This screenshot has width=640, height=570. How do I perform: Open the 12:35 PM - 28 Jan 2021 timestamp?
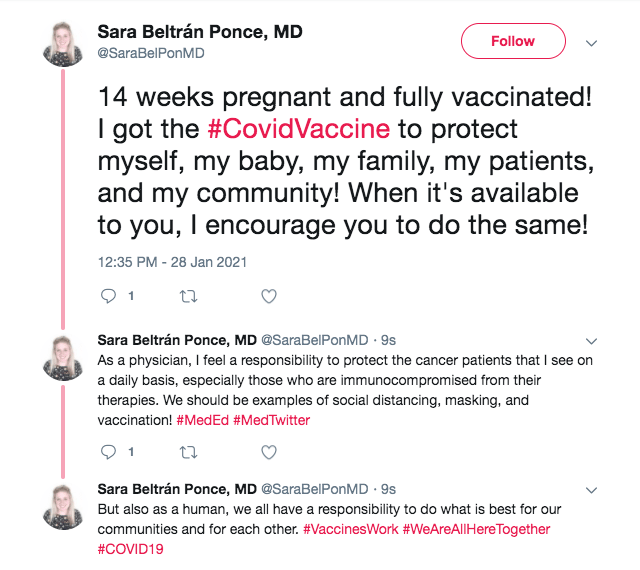pyautogui.click(x=172, y=263)
